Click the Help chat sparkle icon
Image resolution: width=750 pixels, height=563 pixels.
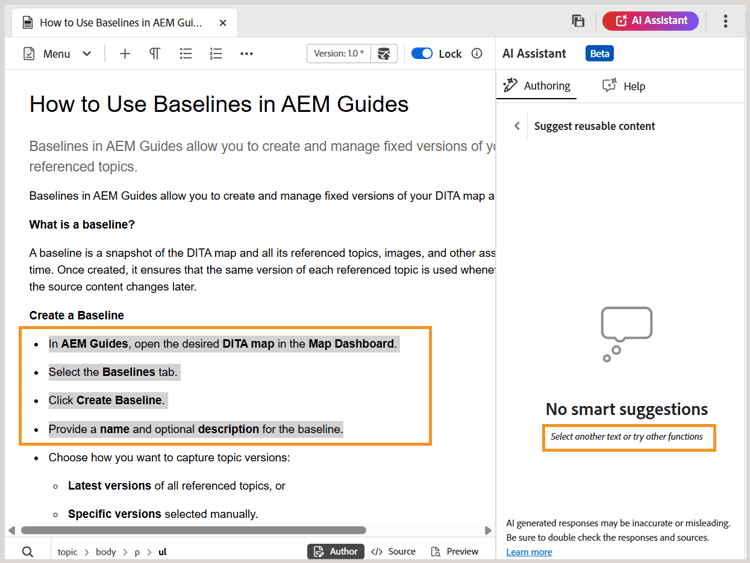pyautogui.click(x=609, y=85)
